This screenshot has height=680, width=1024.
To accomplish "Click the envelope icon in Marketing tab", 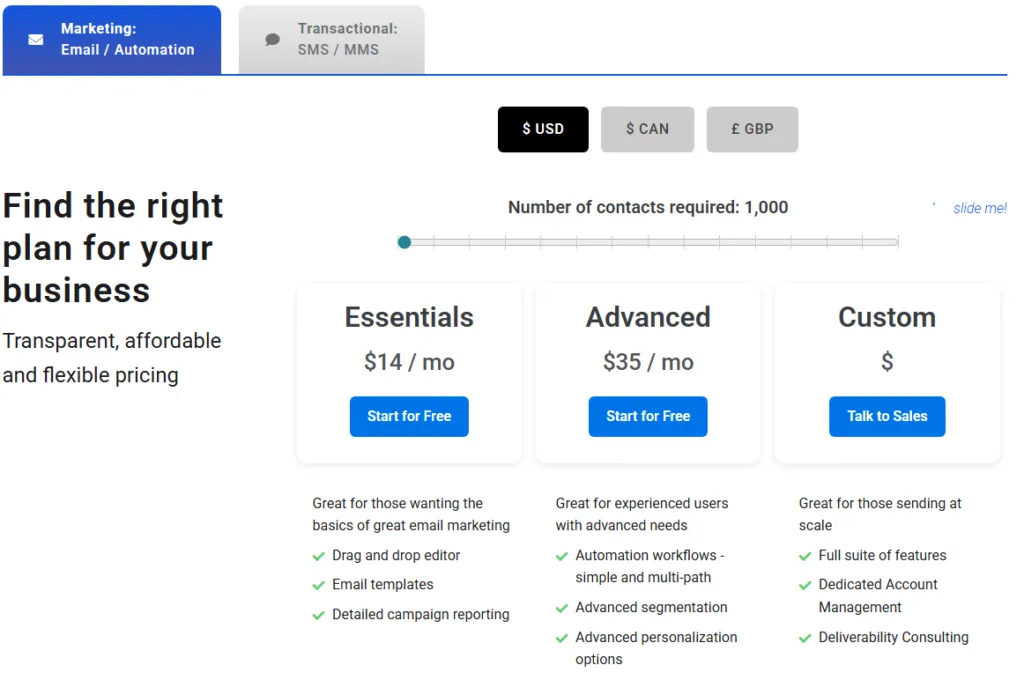I will pyautogui.click(x=36, y=40).
